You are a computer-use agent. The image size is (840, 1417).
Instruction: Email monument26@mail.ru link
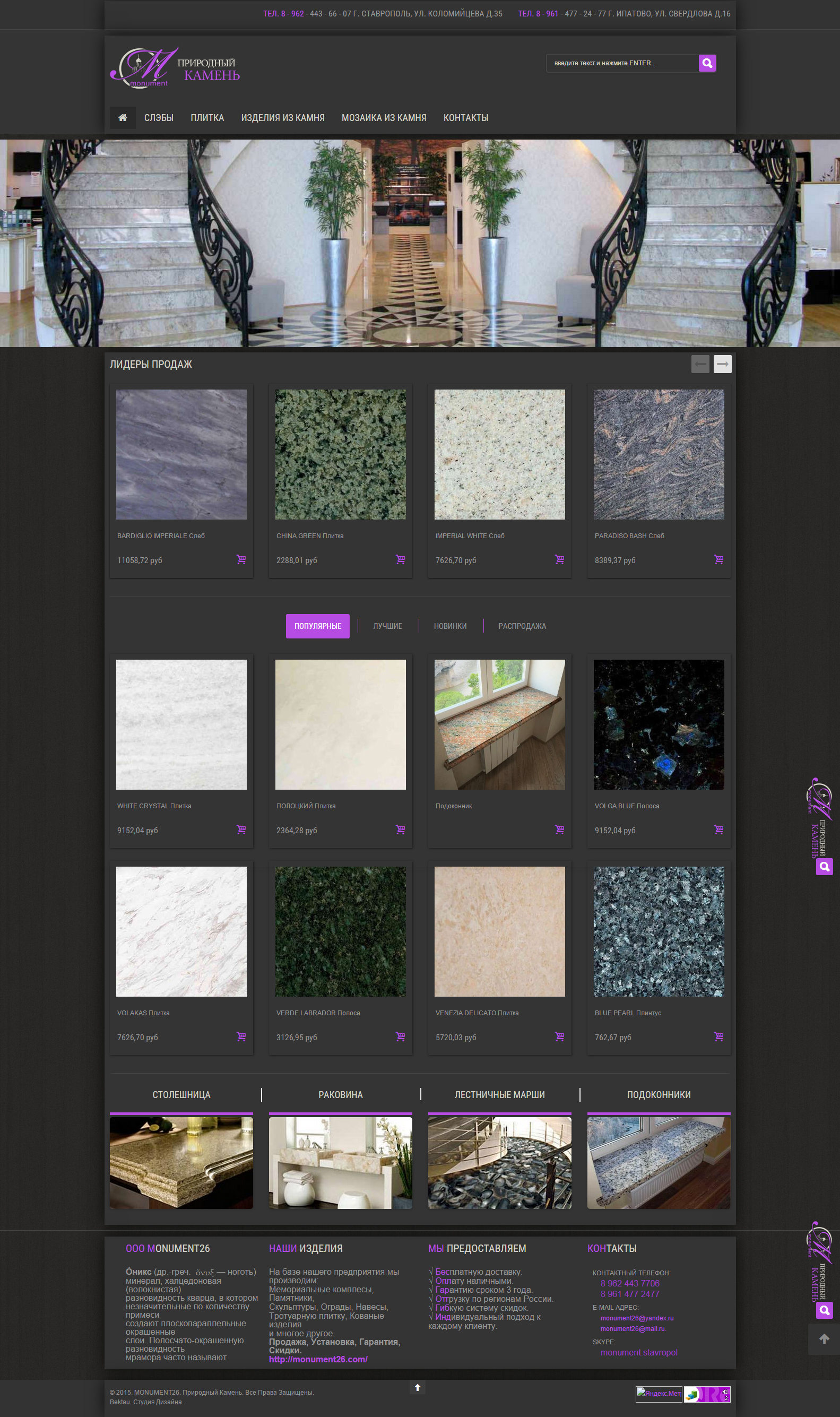click(634, 1329)
